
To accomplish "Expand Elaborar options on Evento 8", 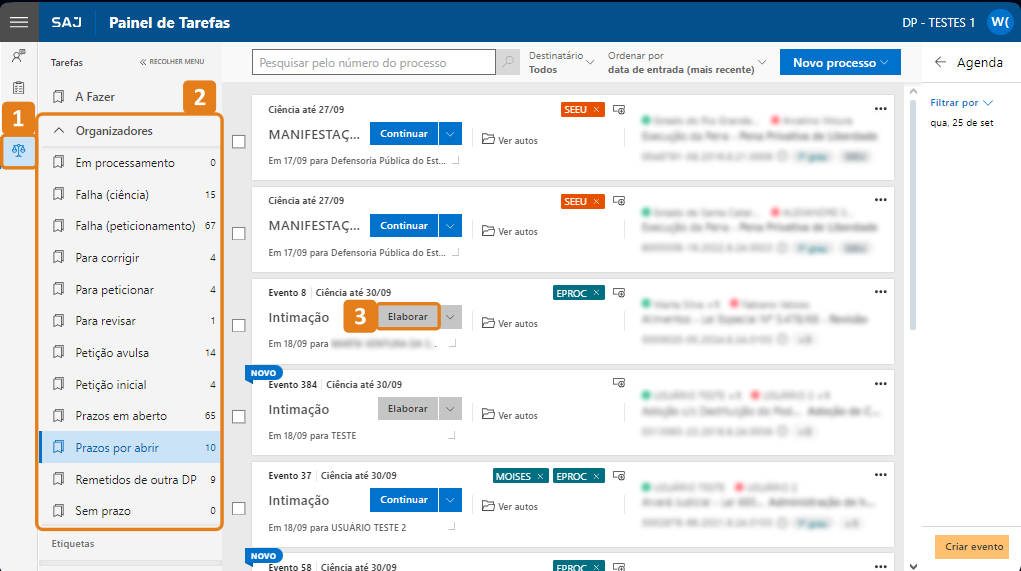I will tap(451, 317).
